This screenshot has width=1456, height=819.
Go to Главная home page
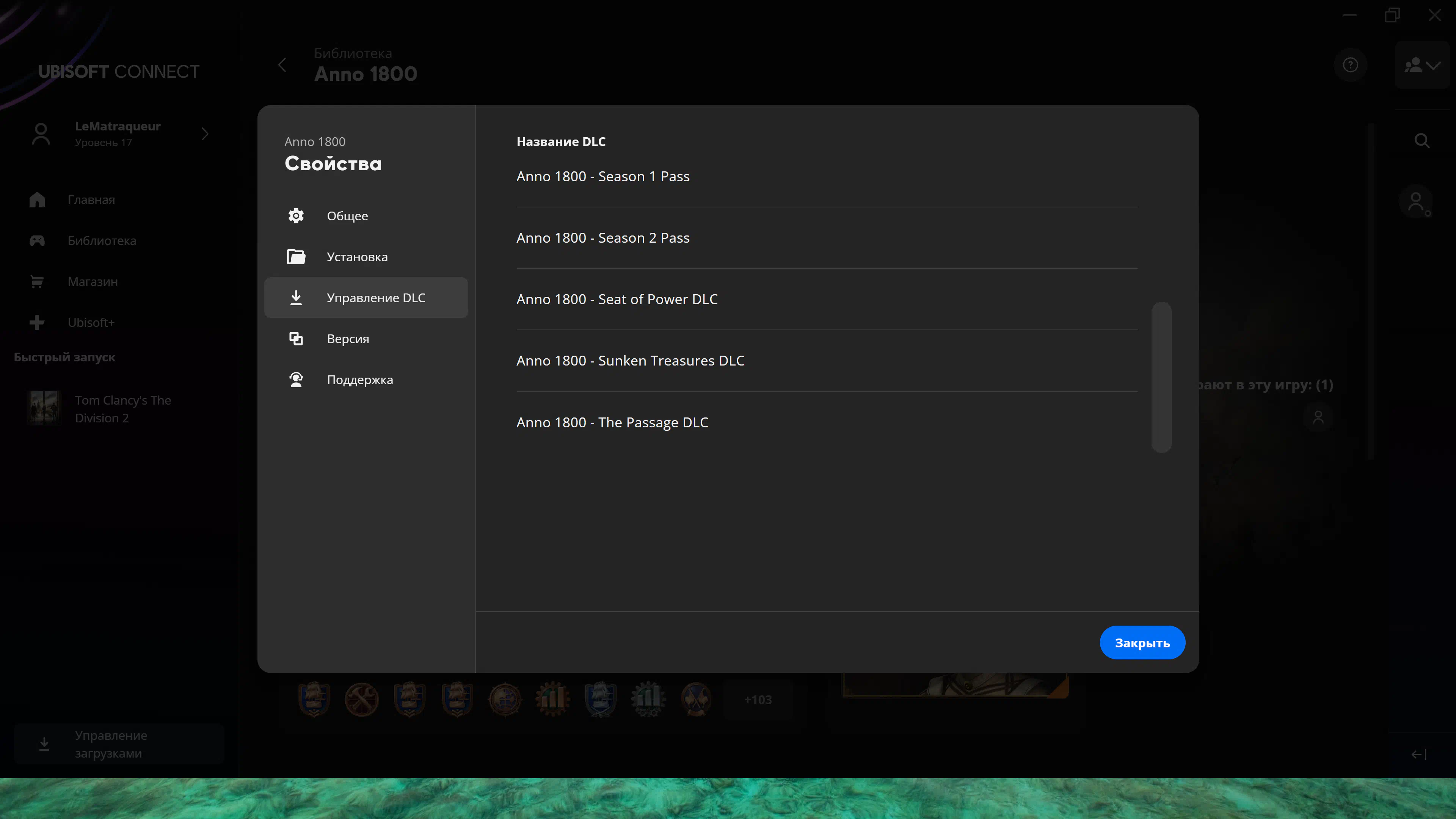[91, 199]
